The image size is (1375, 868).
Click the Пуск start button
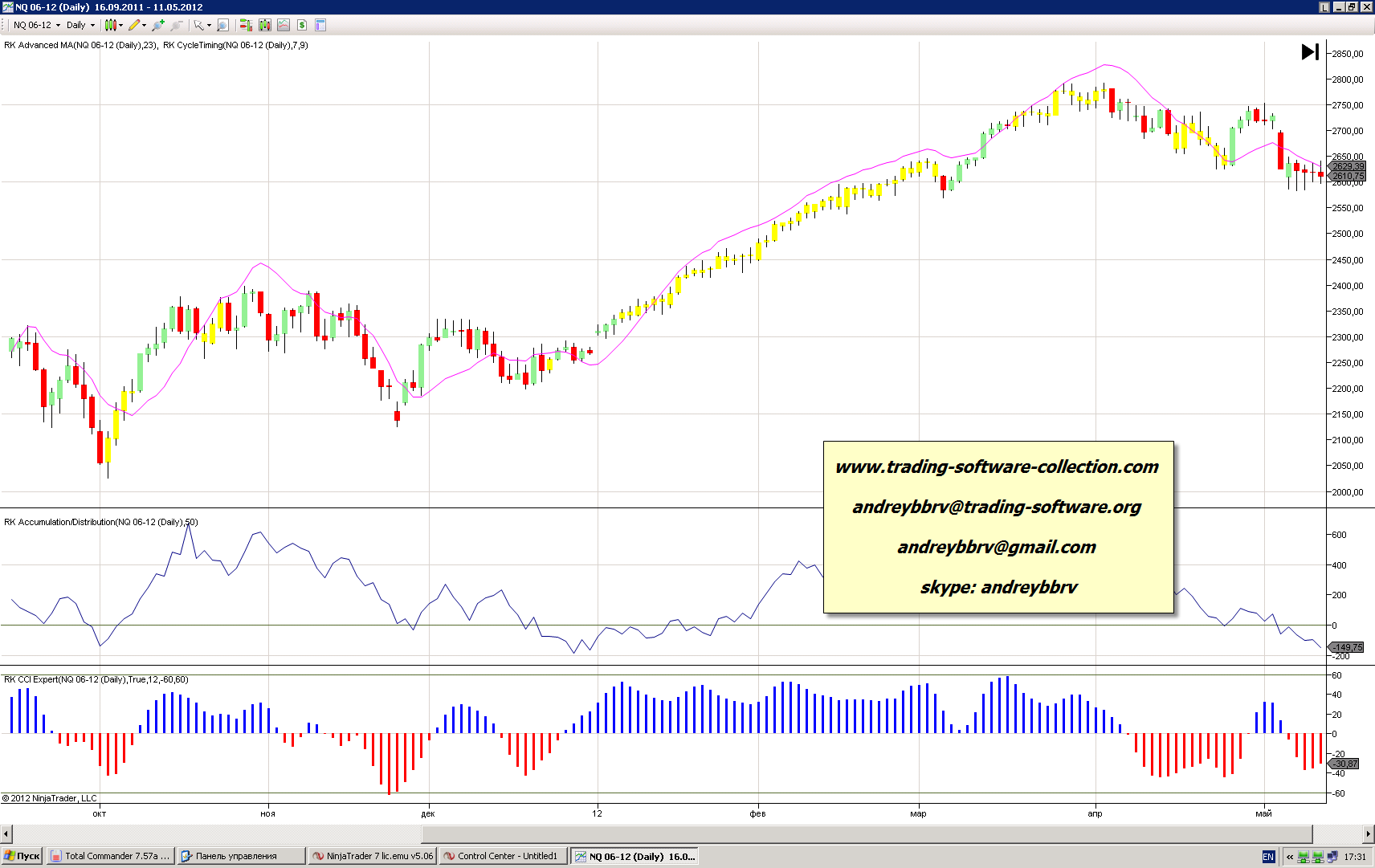[22, 856]
